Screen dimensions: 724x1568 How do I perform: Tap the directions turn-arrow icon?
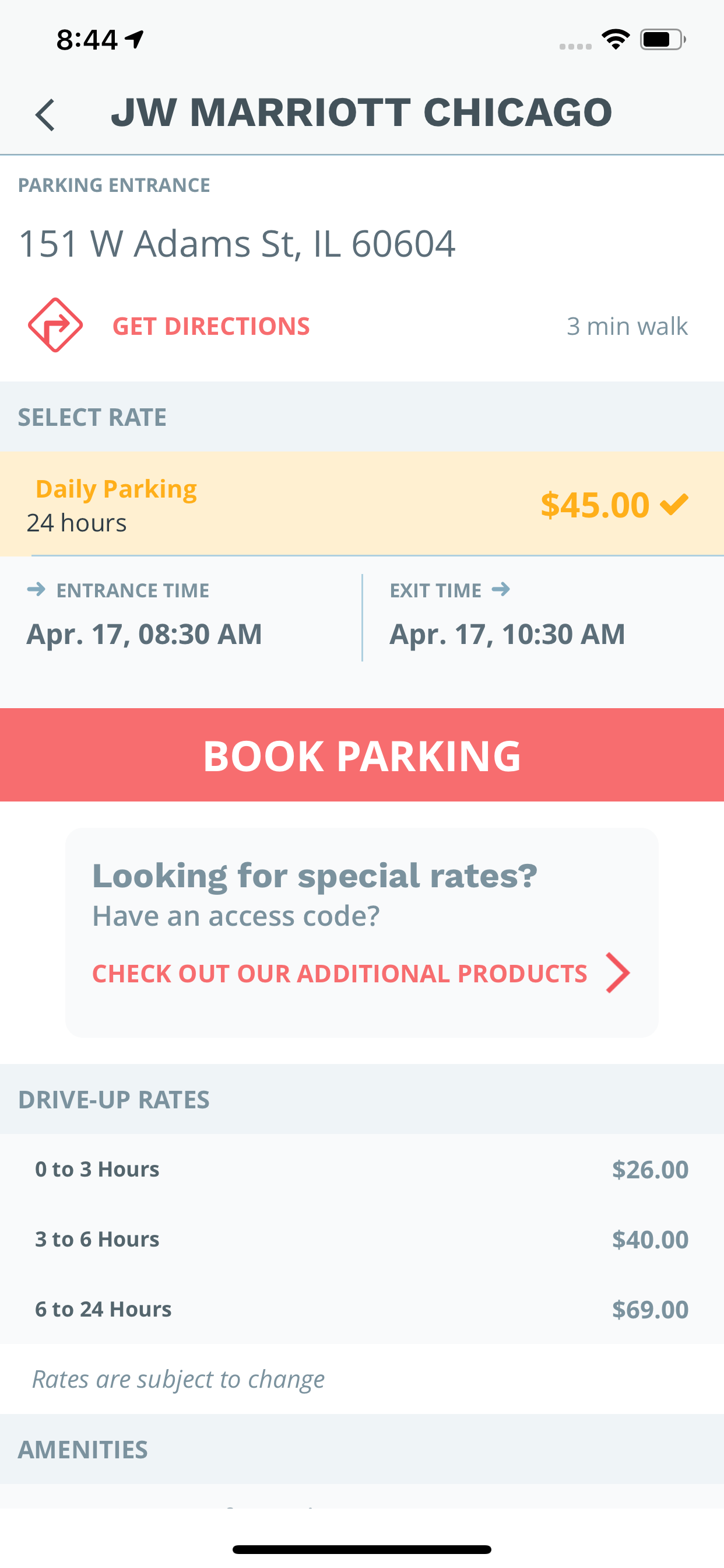point(55,325)
